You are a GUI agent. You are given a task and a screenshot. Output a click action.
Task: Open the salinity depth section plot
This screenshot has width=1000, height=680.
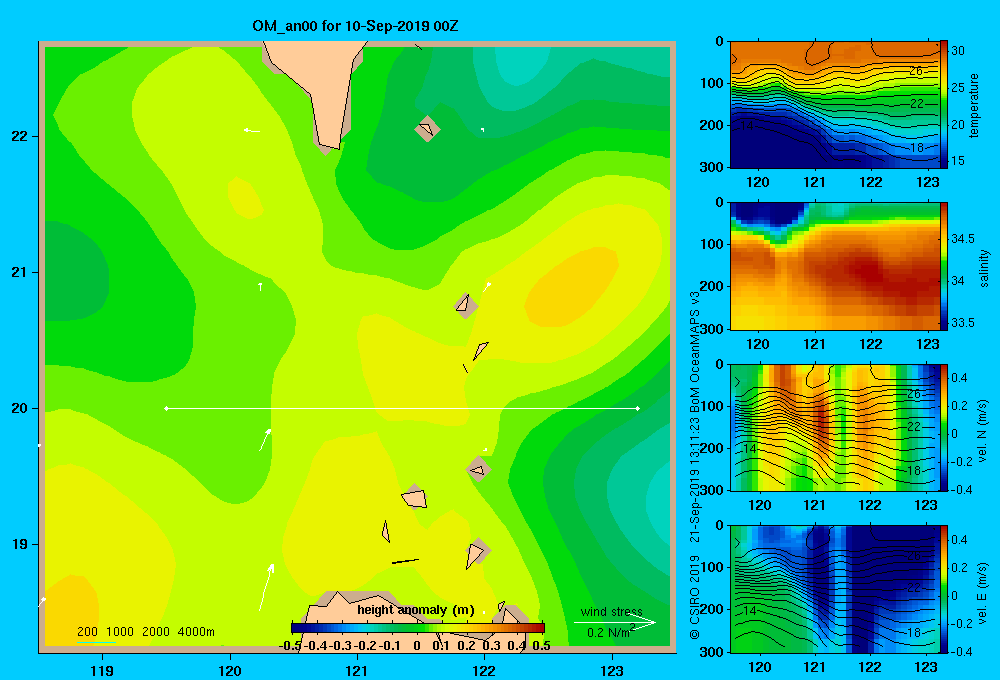(834, 266)
